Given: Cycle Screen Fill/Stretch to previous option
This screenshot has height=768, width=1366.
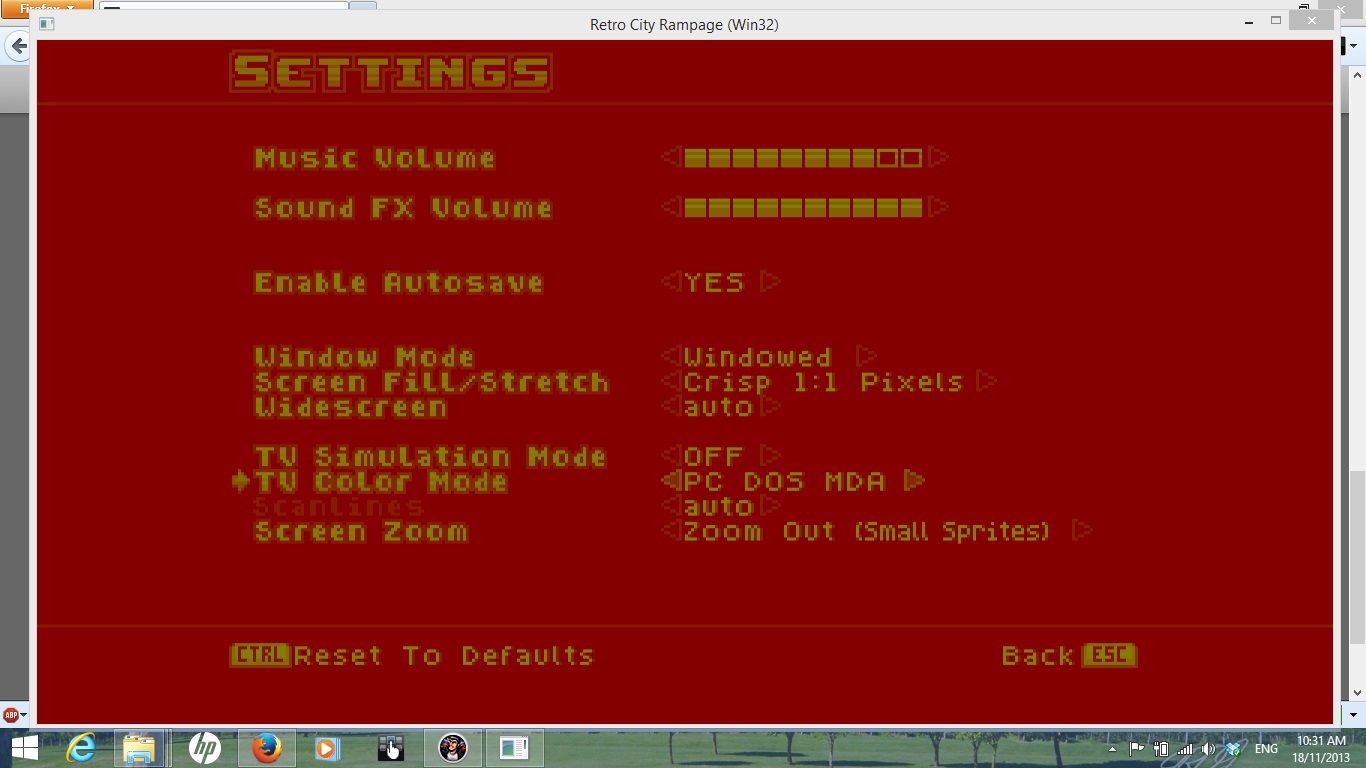Looking at the screenshot, I should click(x=670, y=381).
